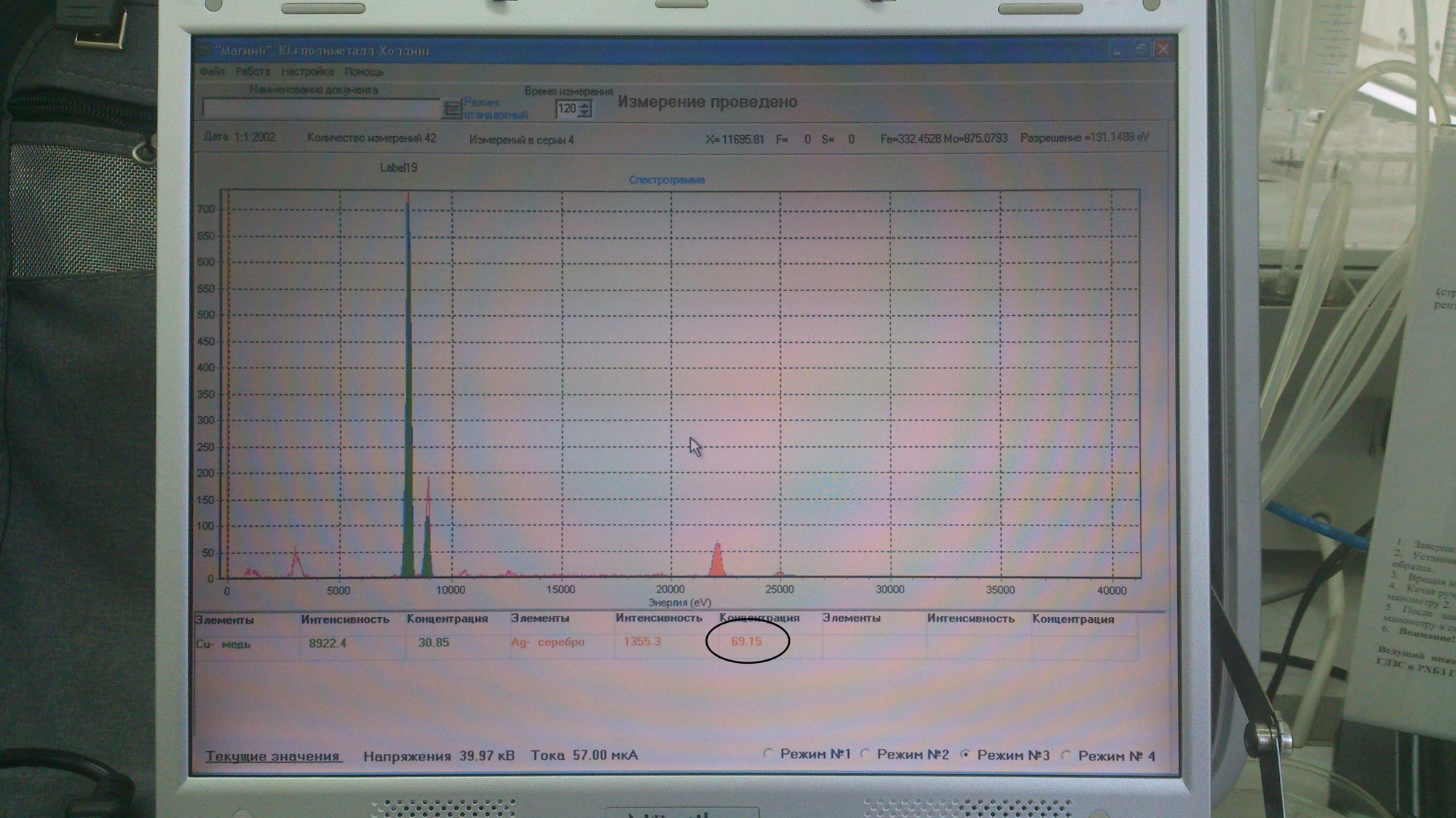Click the Ag- серебро element cell

pos(547,642)
